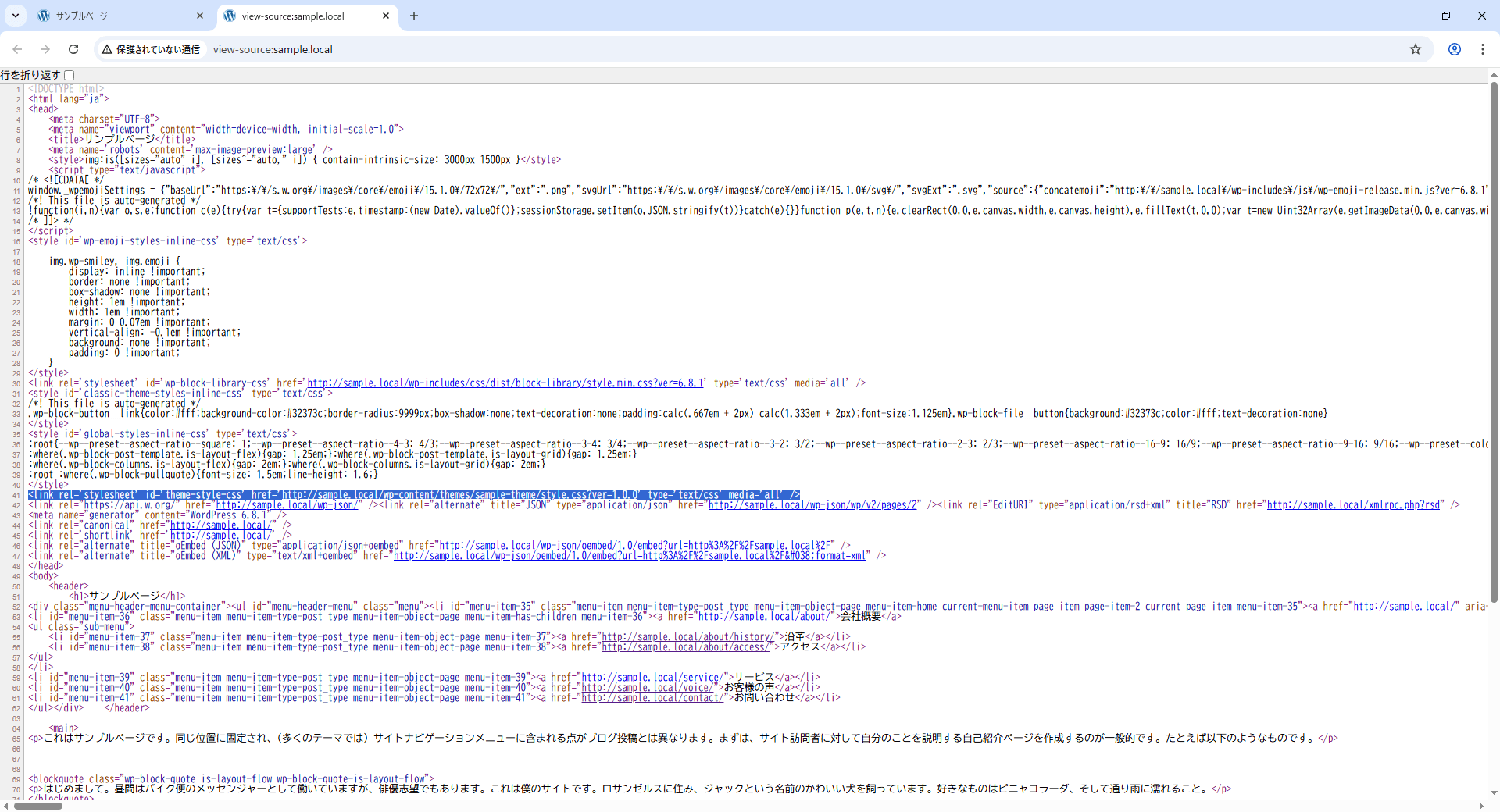Open the tab search dropdown arrow
Image resolution: width=1500 pixels, height=812 pixels.
(15, 16)
